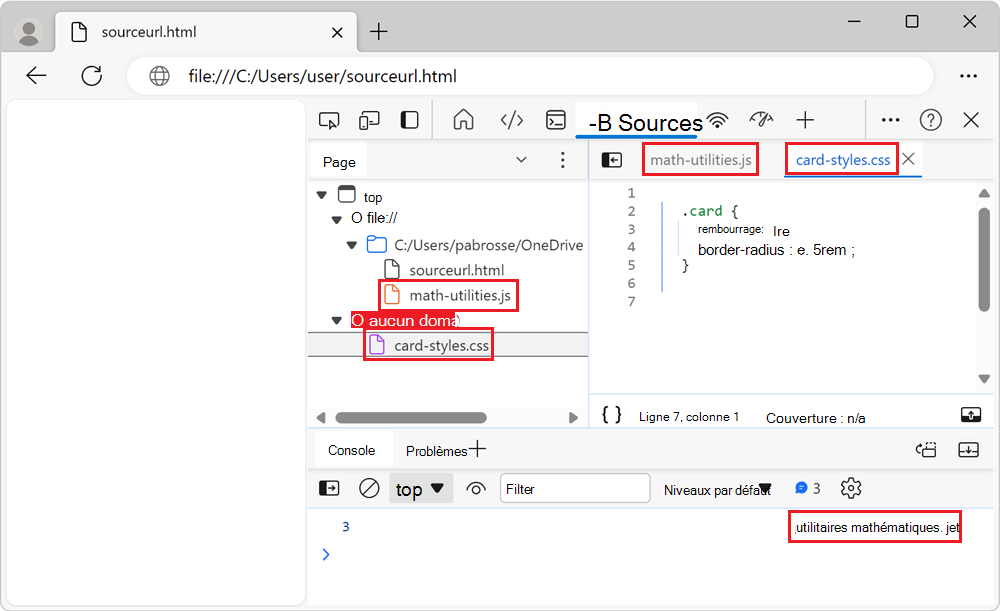Change DevTools dock location
Screen dimensions: 1000x611
coord(409,119)
